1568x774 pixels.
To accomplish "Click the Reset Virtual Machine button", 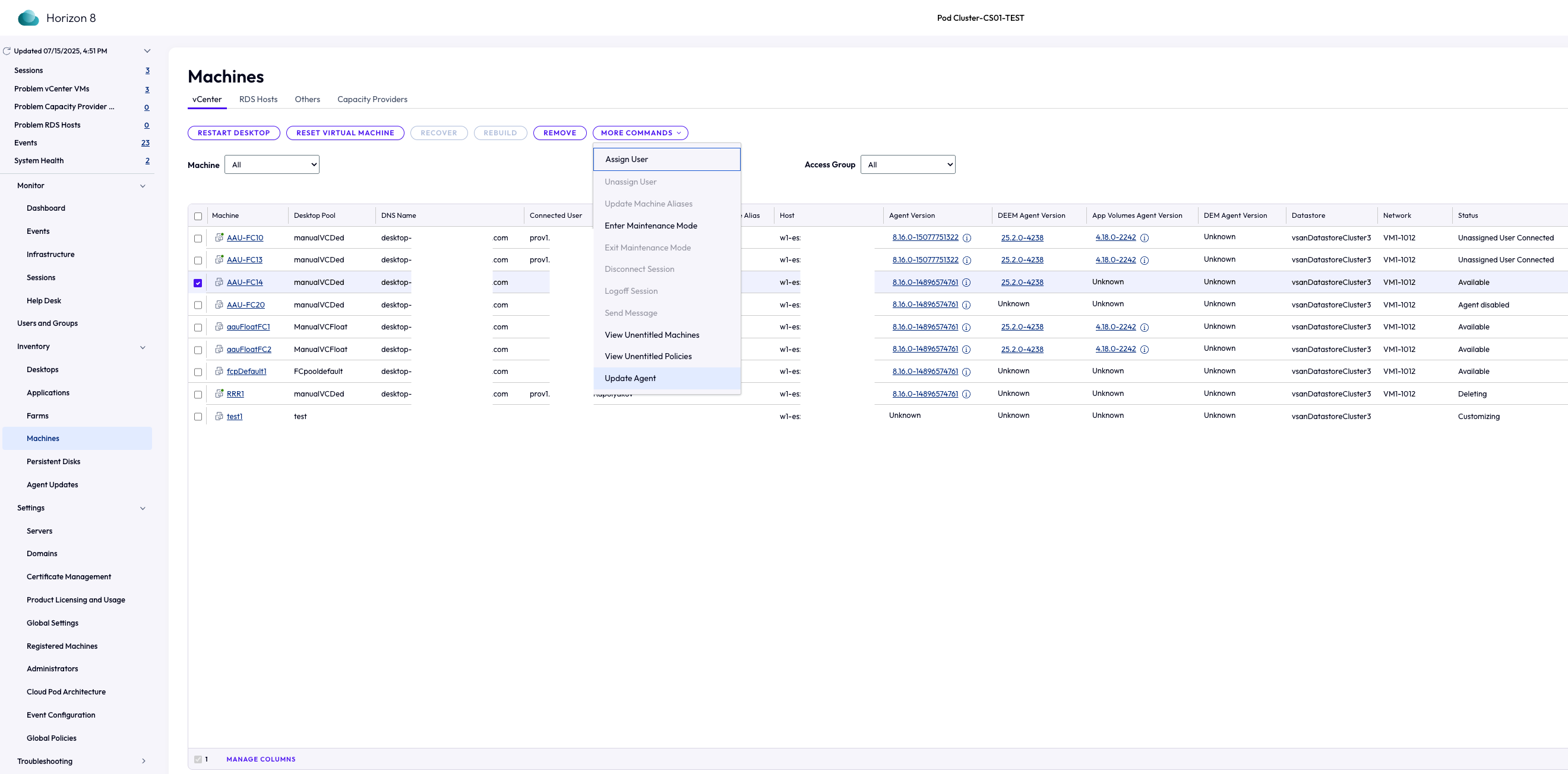I will click(x=345, y=132).
